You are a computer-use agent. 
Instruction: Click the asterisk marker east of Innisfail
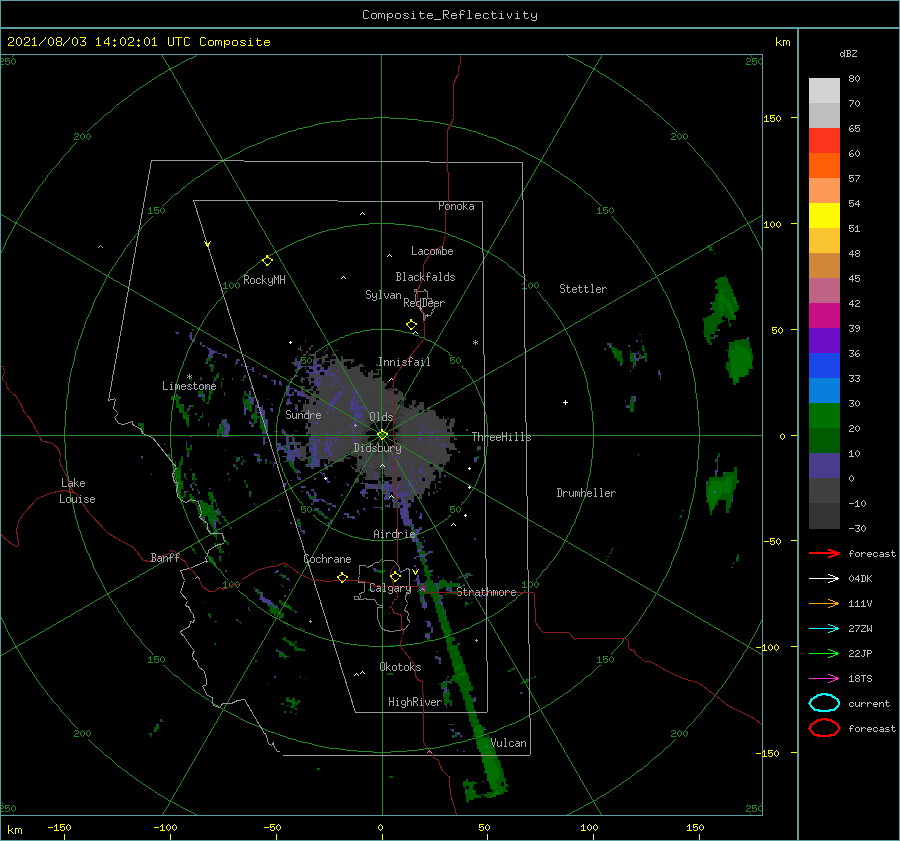(475, 343)
